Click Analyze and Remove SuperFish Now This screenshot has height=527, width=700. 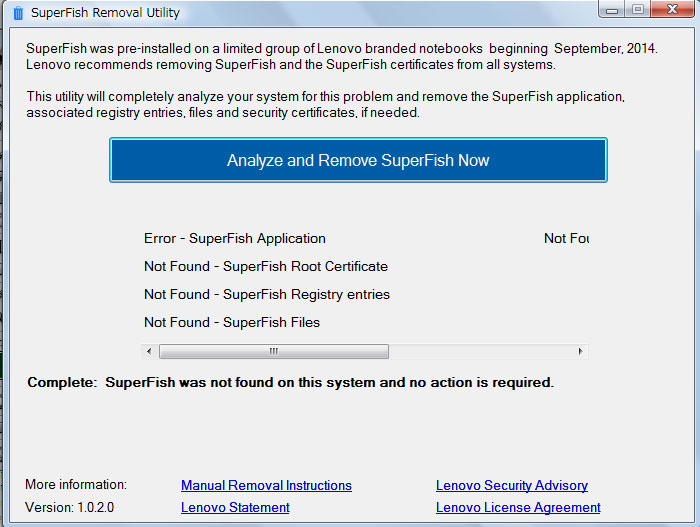click(x=358, y=160)
